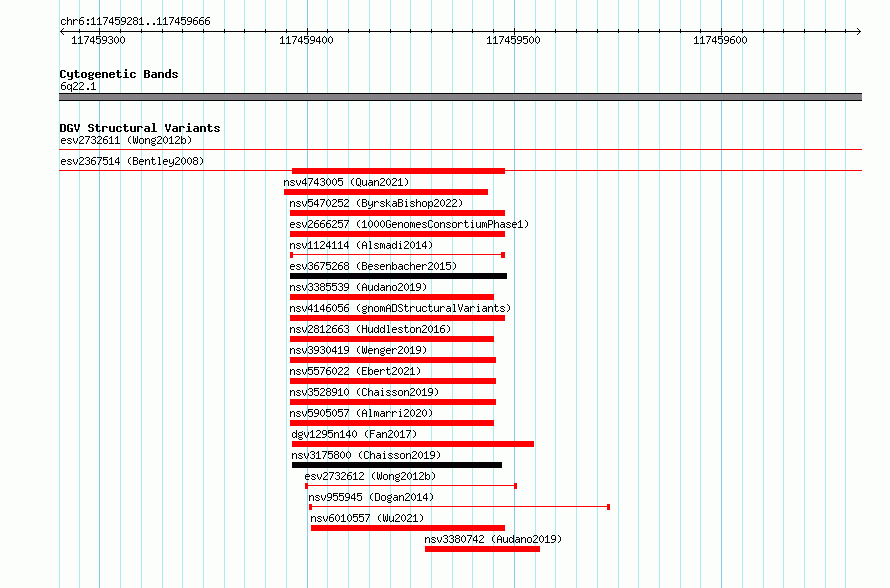Click nsv3175800 (Chaisson2019) label

(x=366, y=455)
